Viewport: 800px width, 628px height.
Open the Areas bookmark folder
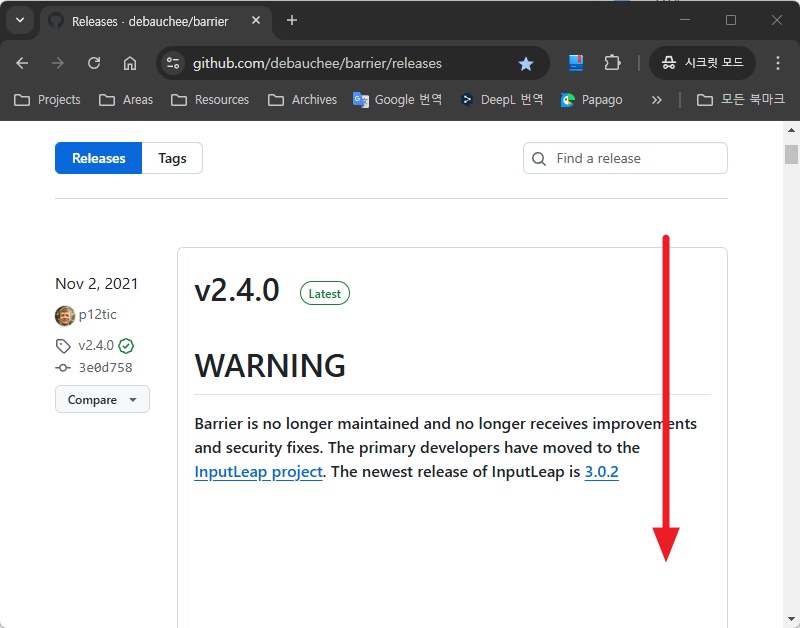click(126, 99)
